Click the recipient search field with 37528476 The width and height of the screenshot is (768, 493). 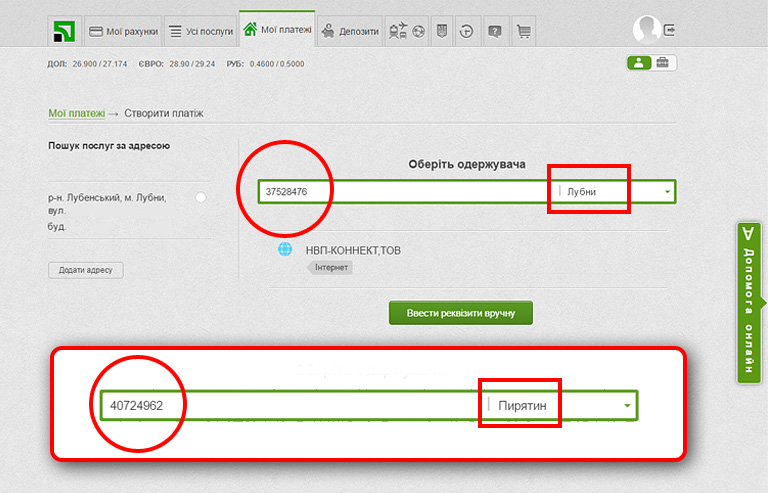coord(400,192)
